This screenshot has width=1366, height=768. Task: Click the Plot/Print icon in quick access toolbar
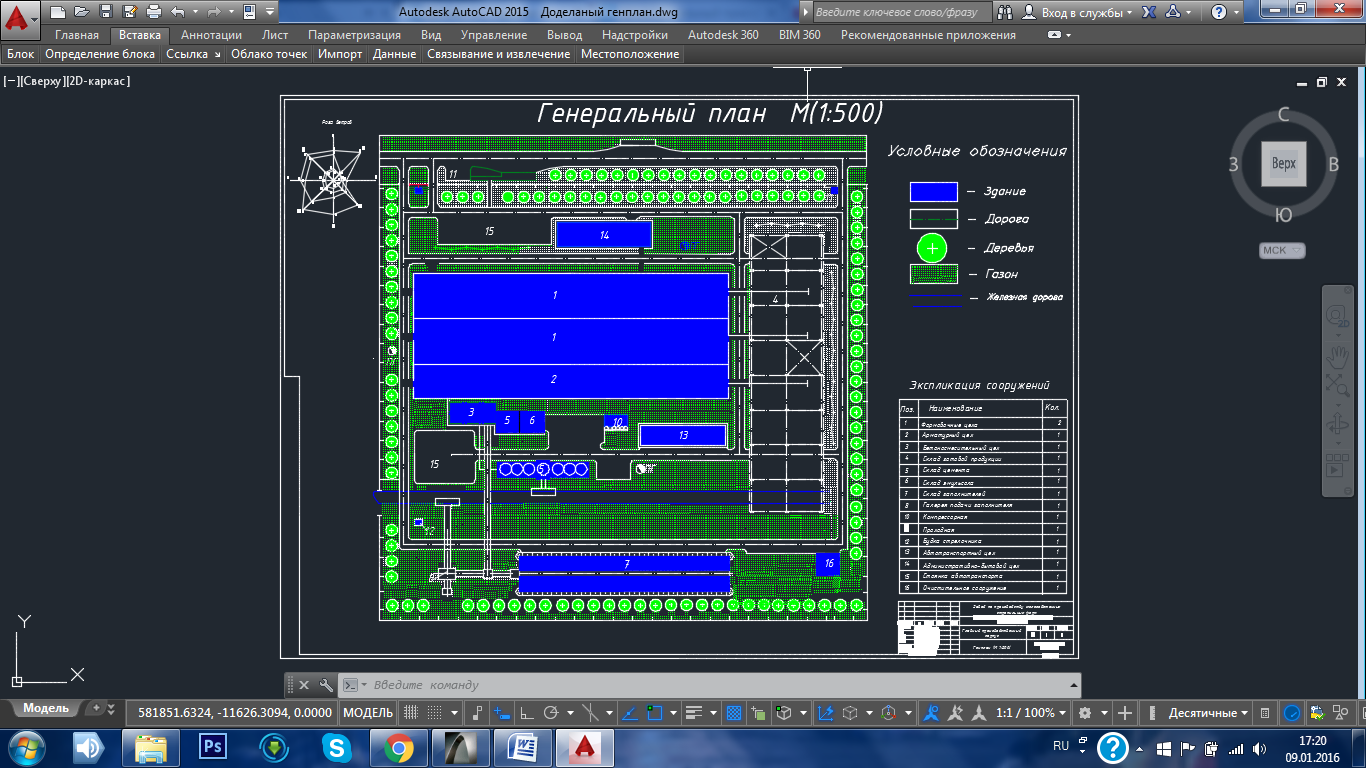pyautogui.click(x=153, y=12)
